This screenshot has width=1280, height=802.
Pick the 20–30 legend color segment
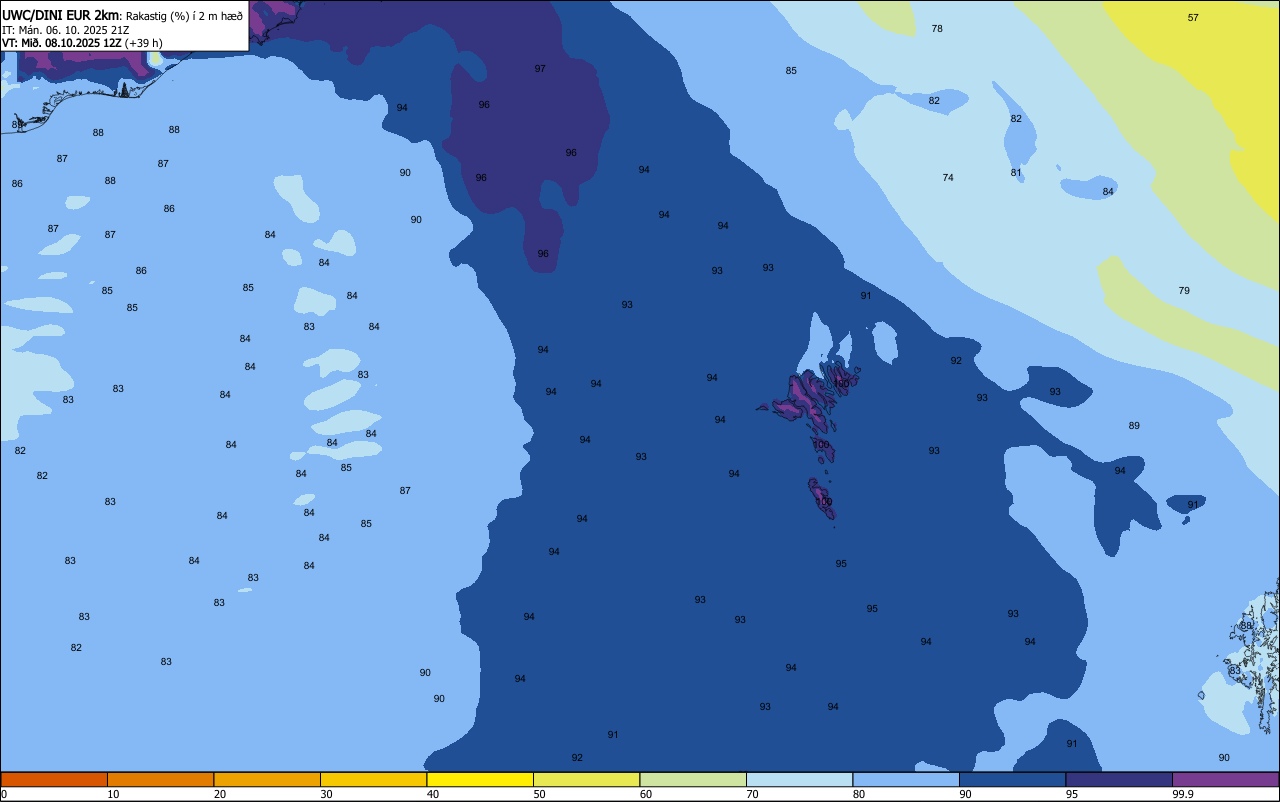tap(267, 779)
